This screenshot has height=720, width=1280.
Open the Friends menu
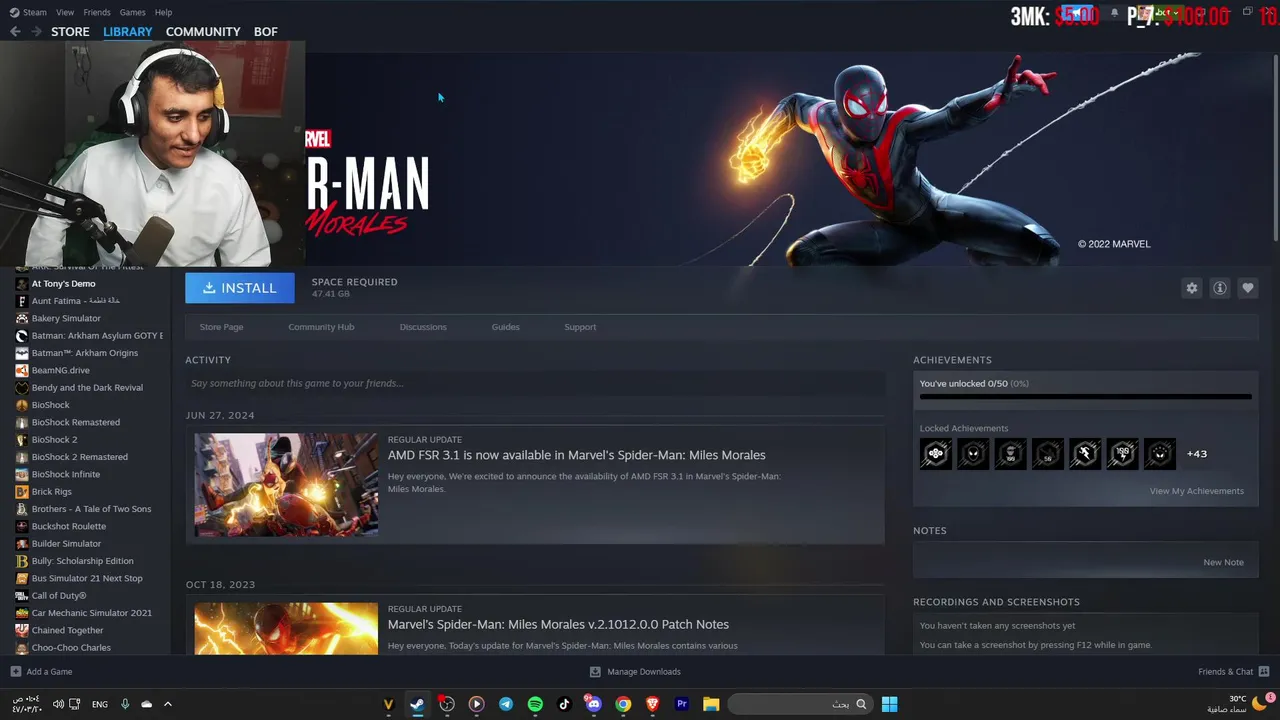(x=97, y=12)
